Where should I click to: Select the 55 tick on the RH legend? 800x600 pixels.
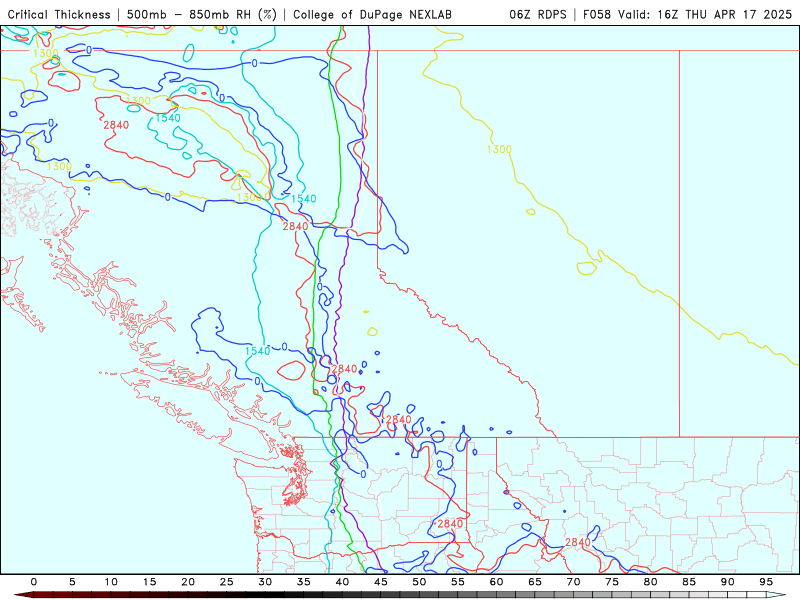coord(458,582)
